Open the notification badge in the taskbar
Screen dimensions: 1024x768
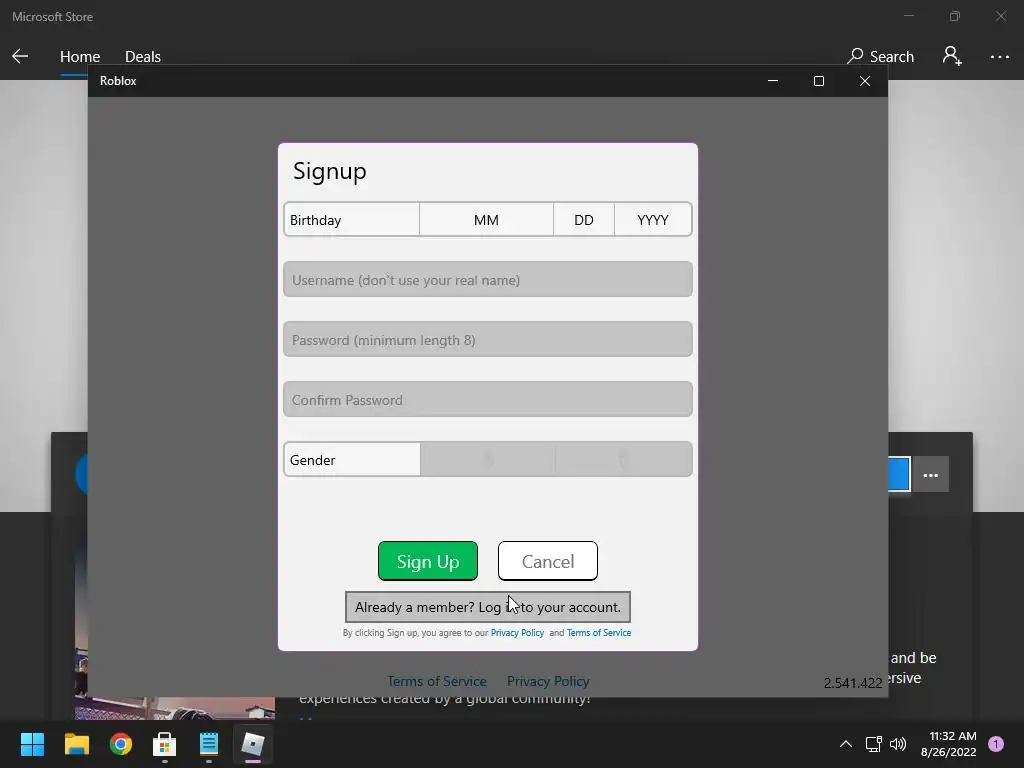[x=996, y=744]
